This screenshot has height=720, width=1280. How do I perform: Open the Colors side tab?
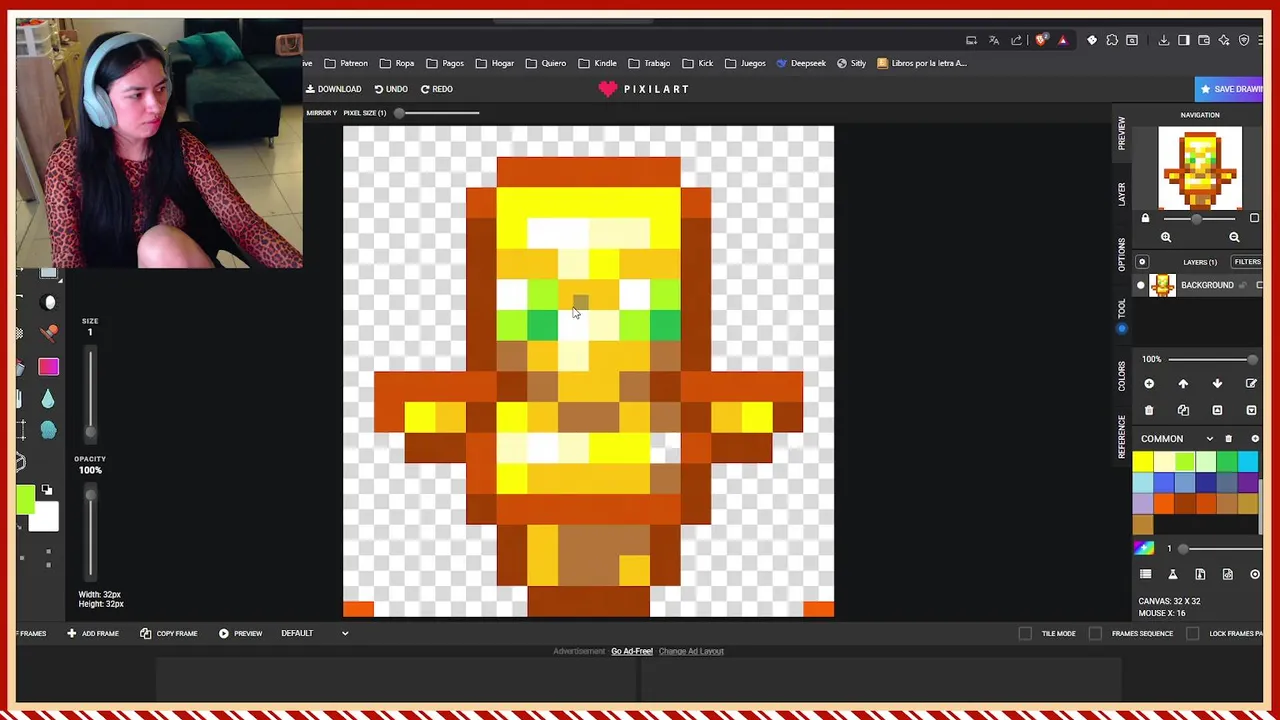tap(1122, 376)
